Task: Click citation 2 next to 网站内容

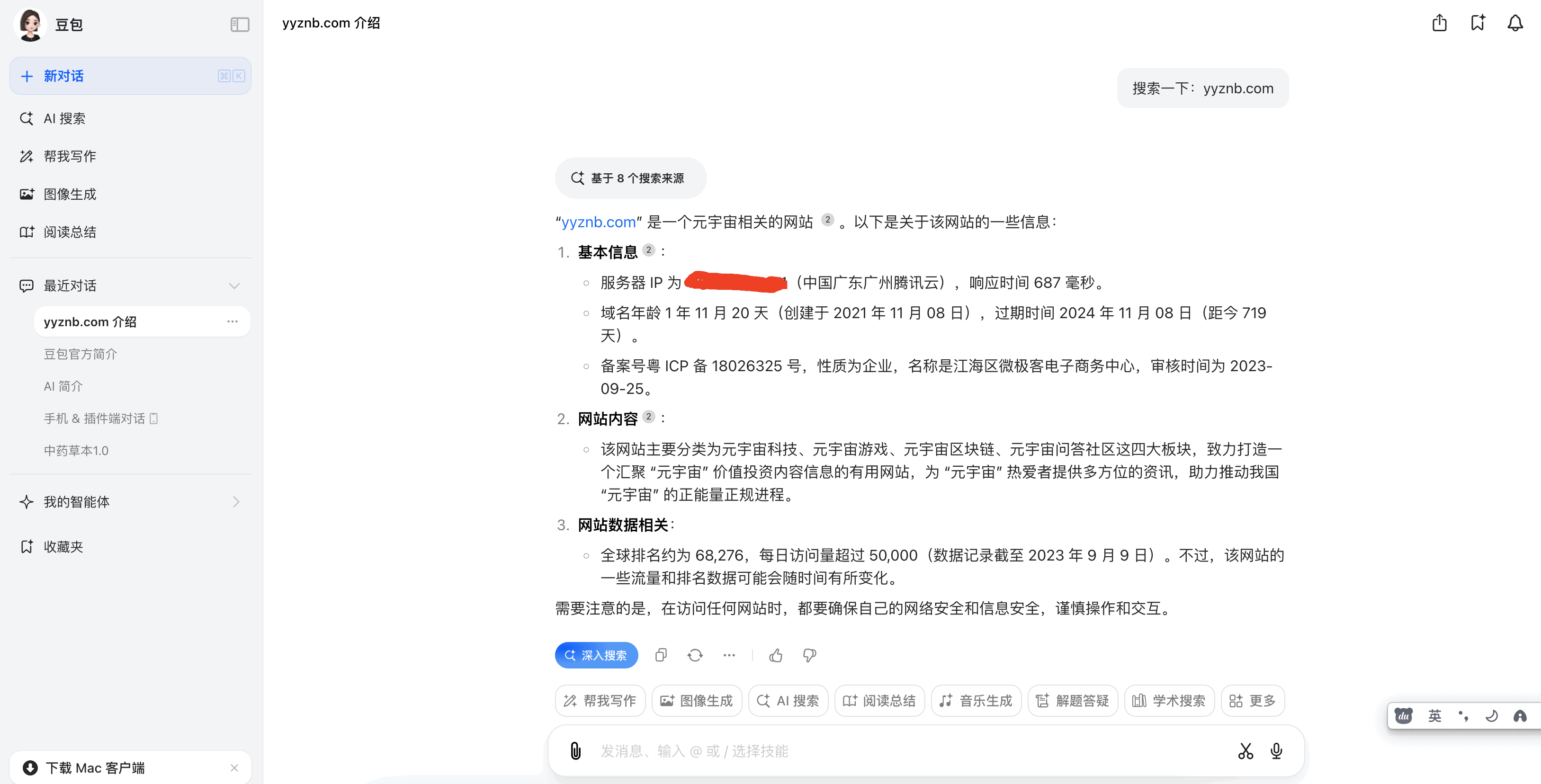Action: coord(648,416)
